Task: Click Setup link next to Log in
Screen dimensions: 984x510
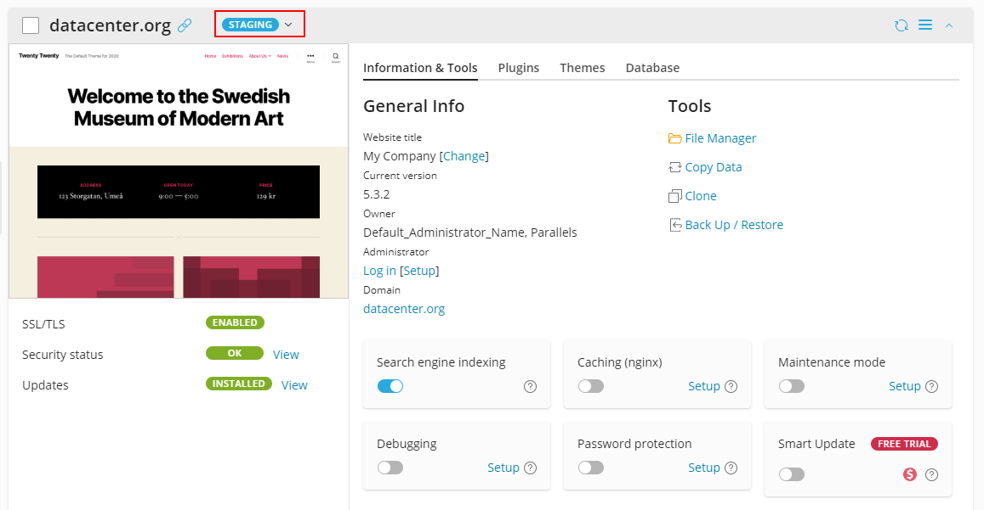Action: pyautogui.click(x=419, y=271)
